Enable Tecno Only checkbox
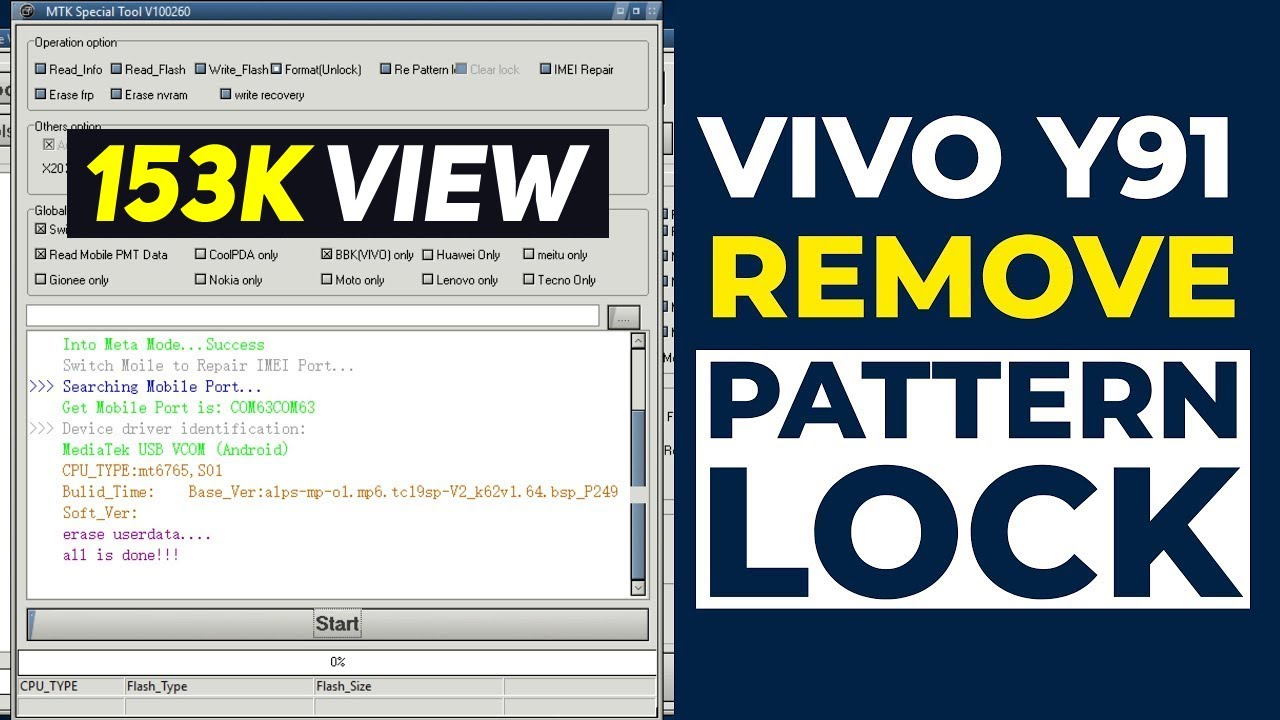This screenshot has width=1280, height=720. 529,280
